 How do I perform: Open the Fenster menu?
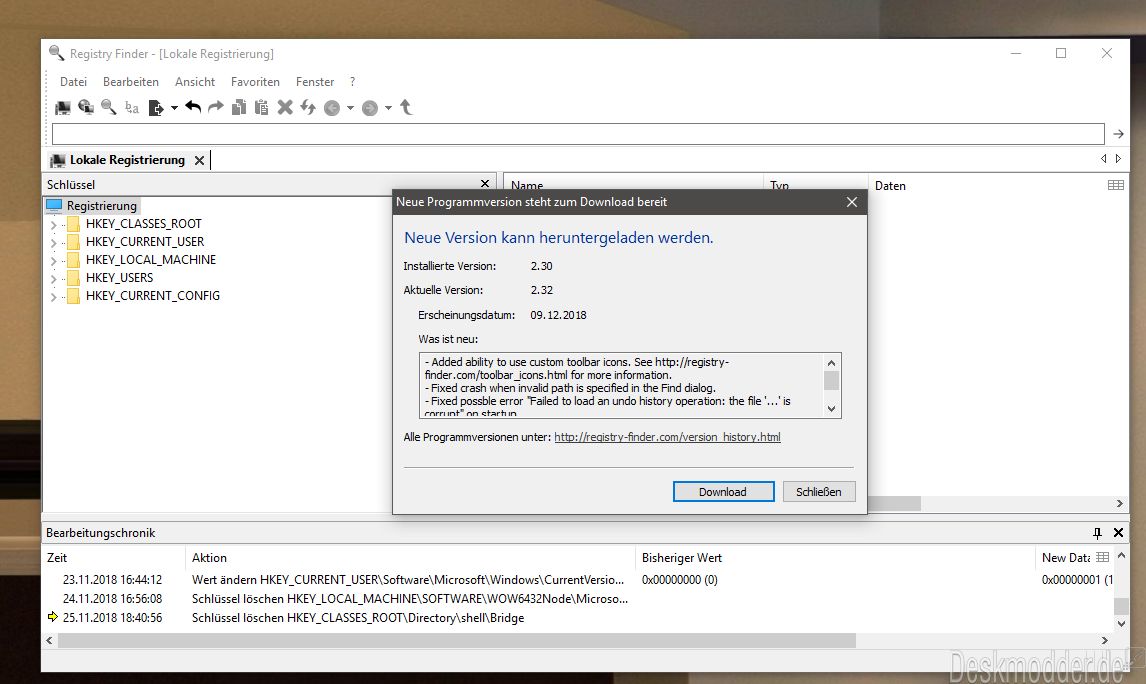(315, 82)
